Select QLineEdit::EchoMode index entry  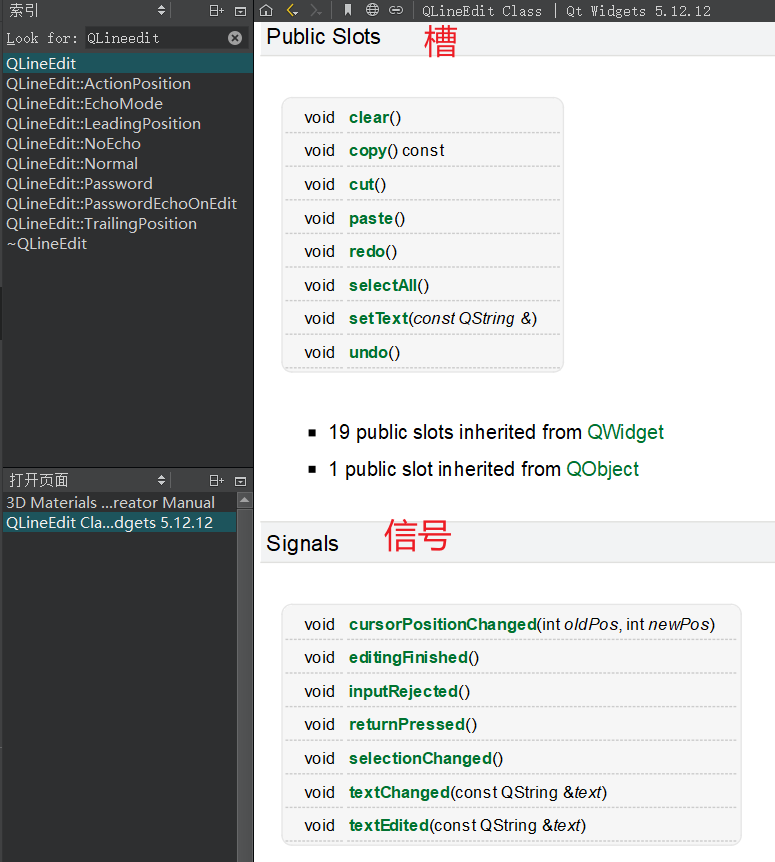coord(128,103)
